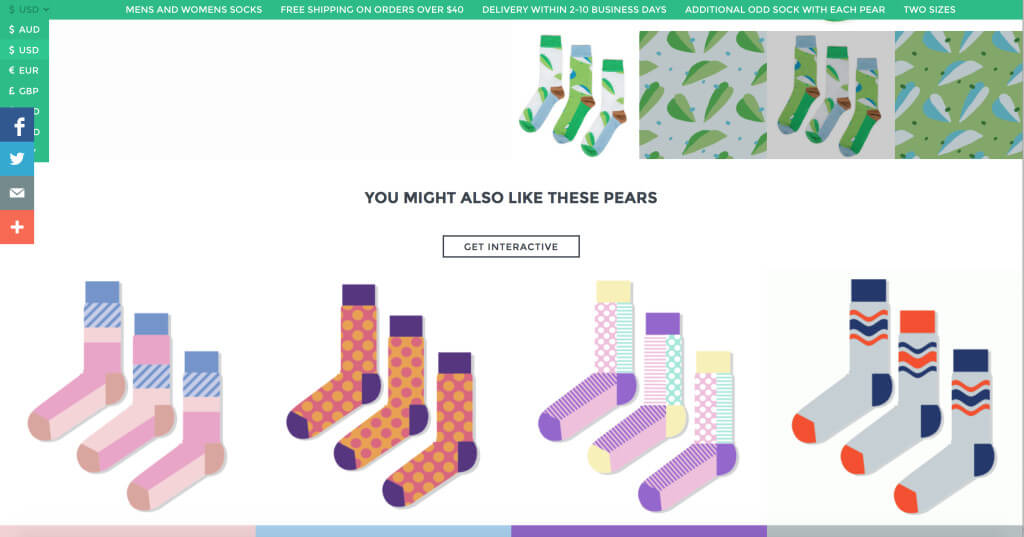Open the green socks on grey thumbnail

pyautogui.click(x=831, y=95)
